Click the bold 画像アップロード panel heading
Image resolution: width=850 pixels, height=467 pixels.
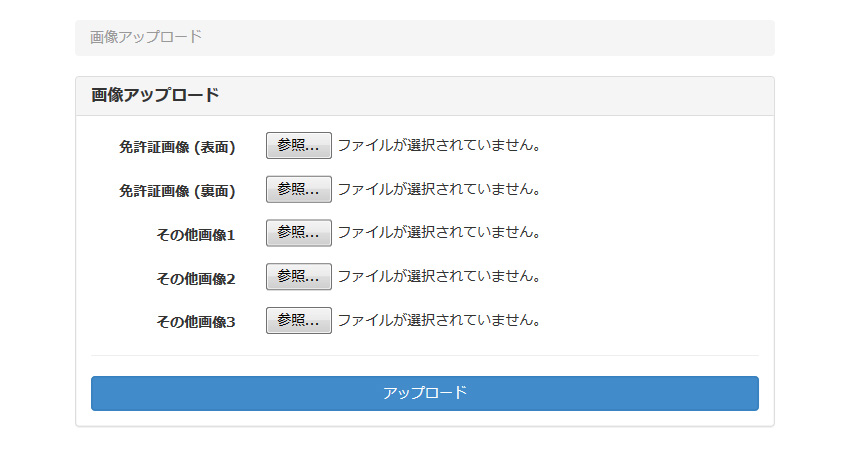(155, 96)
